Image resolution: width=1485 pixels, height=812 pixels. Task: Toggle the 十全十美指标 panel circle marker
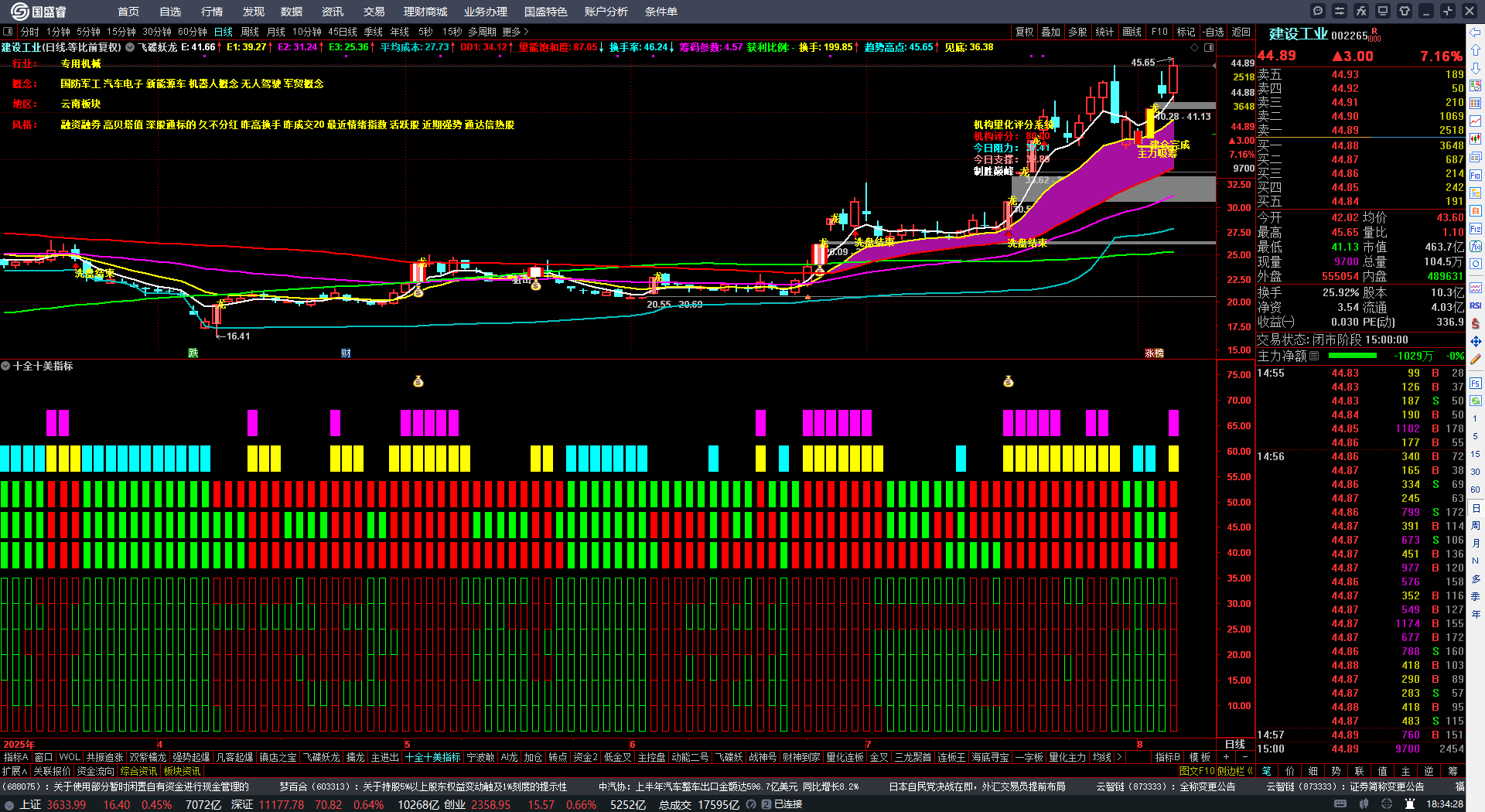(5, 366)
